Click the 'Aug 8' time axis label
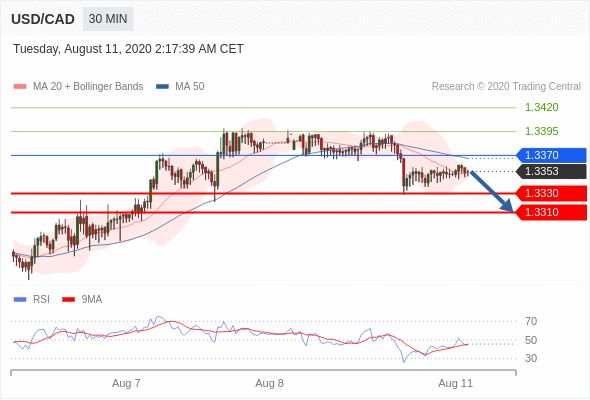This screenshot has height=400, width=590. pyautogui.click(x=269, y=383)
